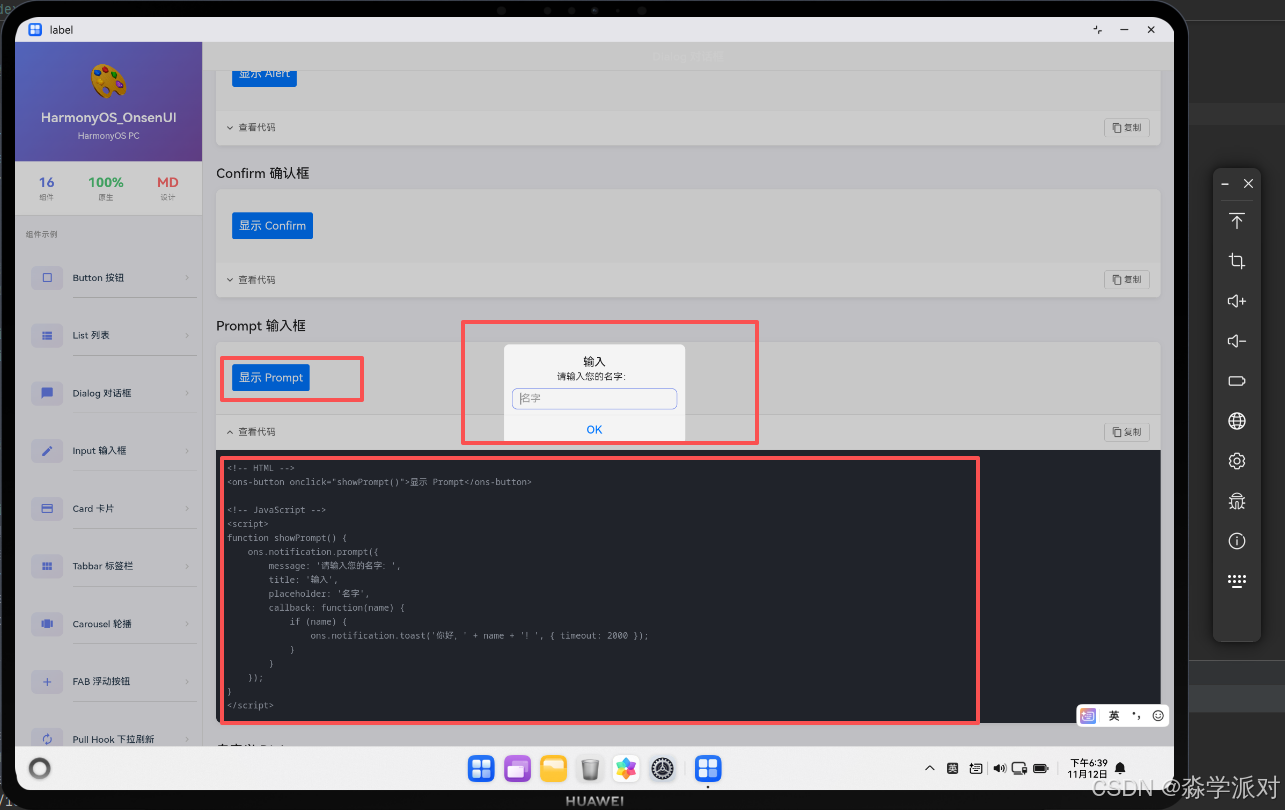Click the palette logo in sidebar header
Screen dimensions: 1285x810
(108, 82)
